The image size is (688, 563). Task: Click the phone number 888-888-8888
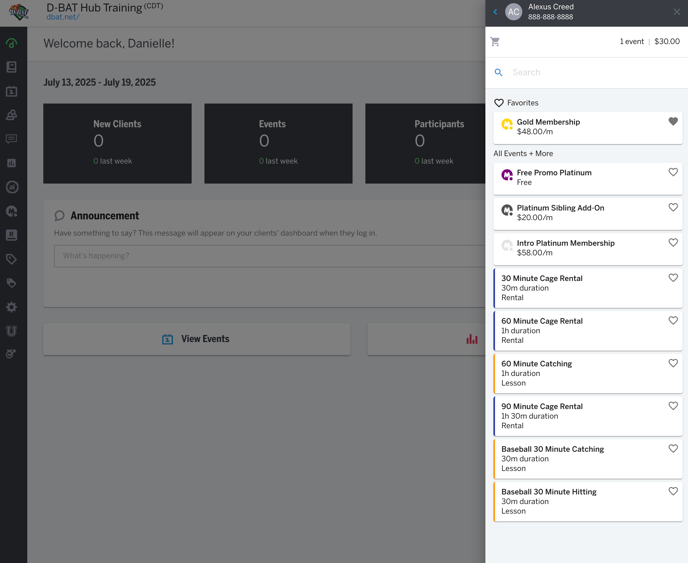[x=550, y=17]
